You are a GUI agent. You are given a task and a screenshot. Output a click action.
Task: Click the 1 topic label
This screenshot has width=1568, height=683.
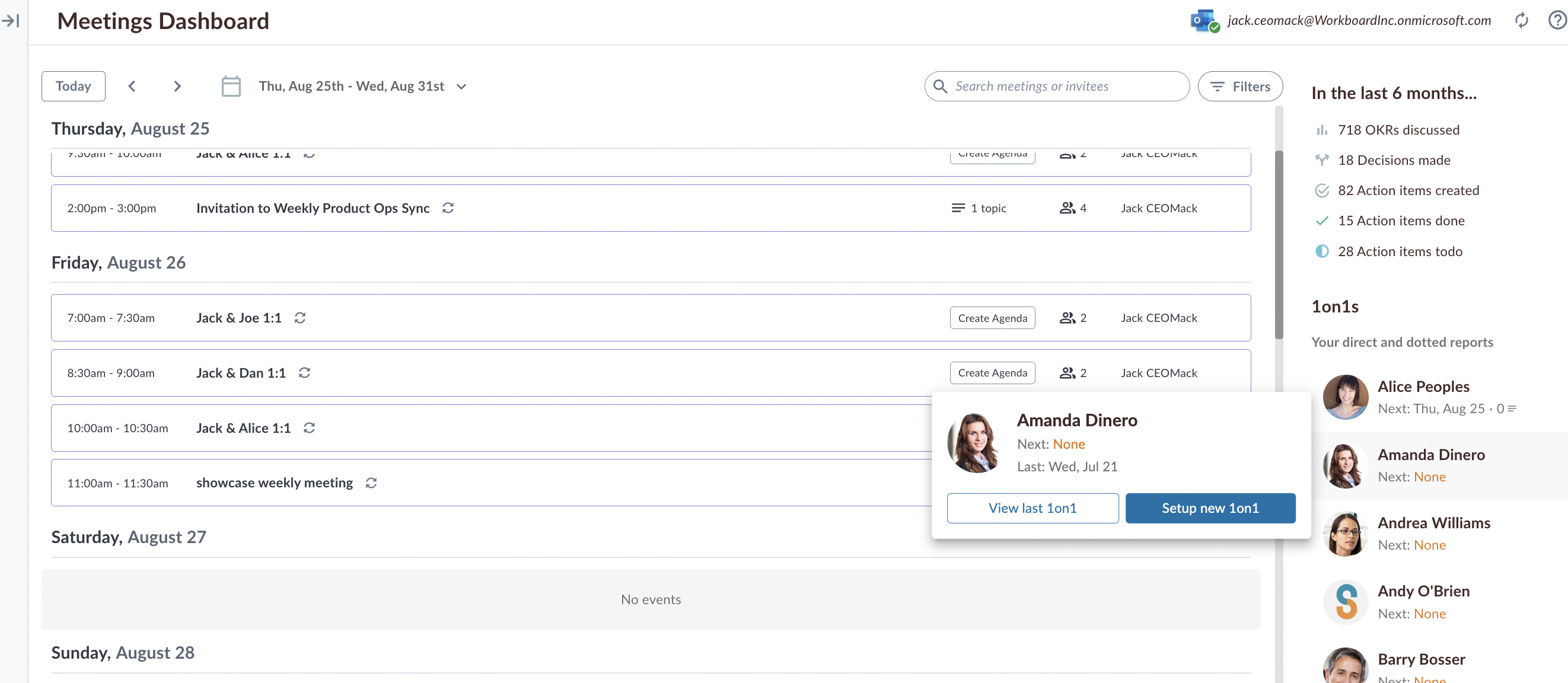pos(989,208)
